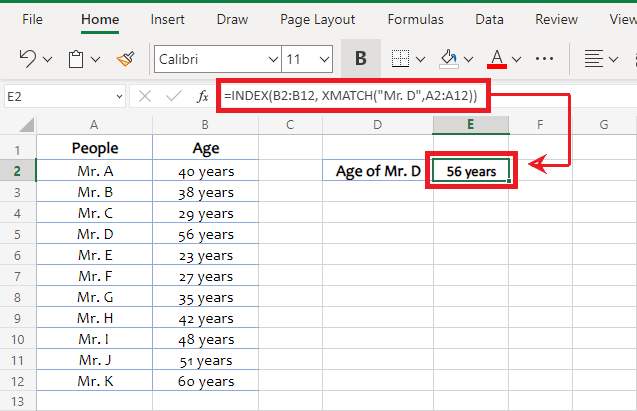Confirm formula entry with checkmark icon
637x411 pixels.
tap(173, 96)
